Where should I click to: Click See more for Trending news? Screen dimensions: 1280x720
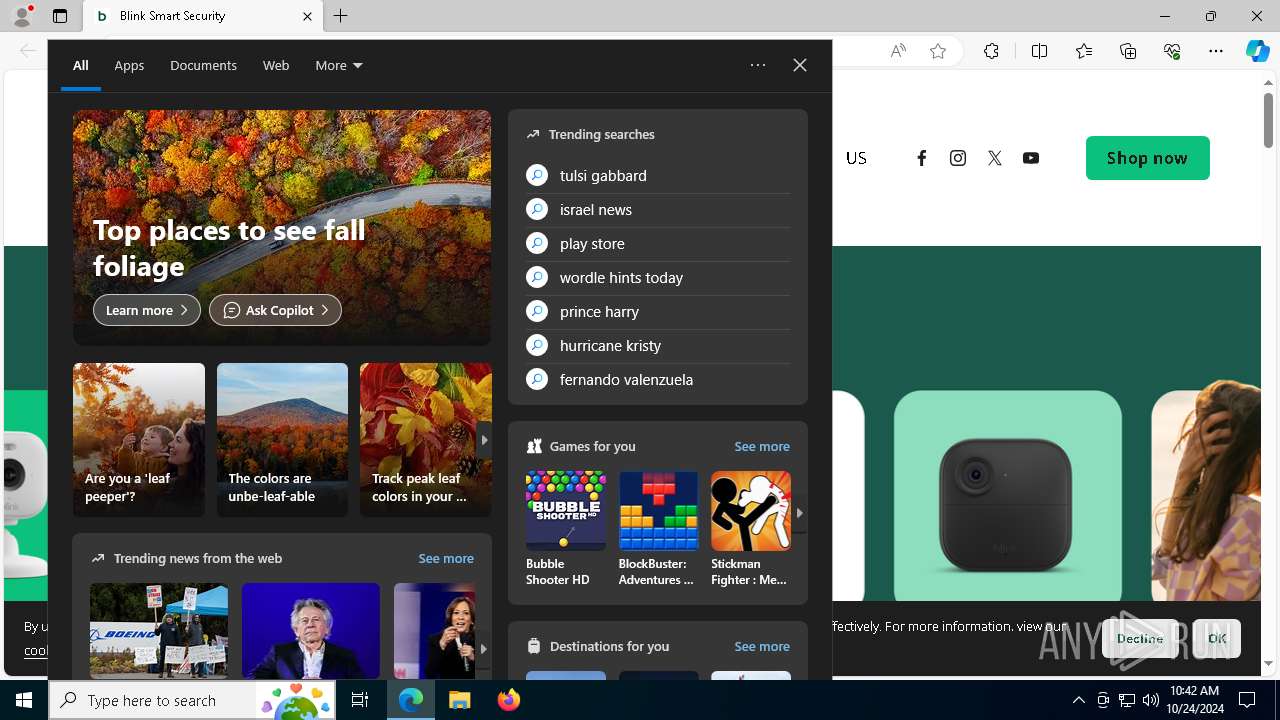(x=446, y=558)
